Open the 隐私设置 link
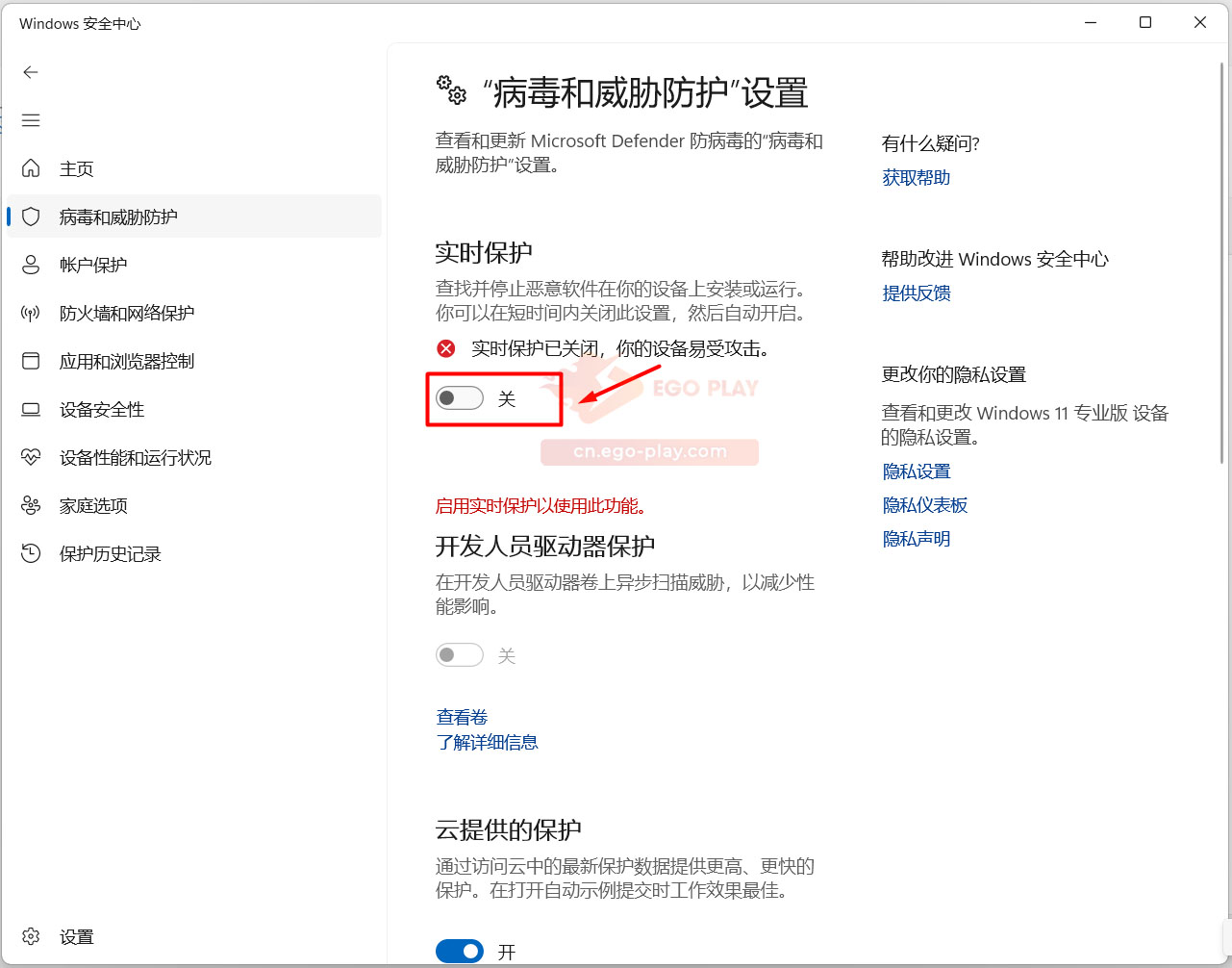 click(x=917, y=471)
